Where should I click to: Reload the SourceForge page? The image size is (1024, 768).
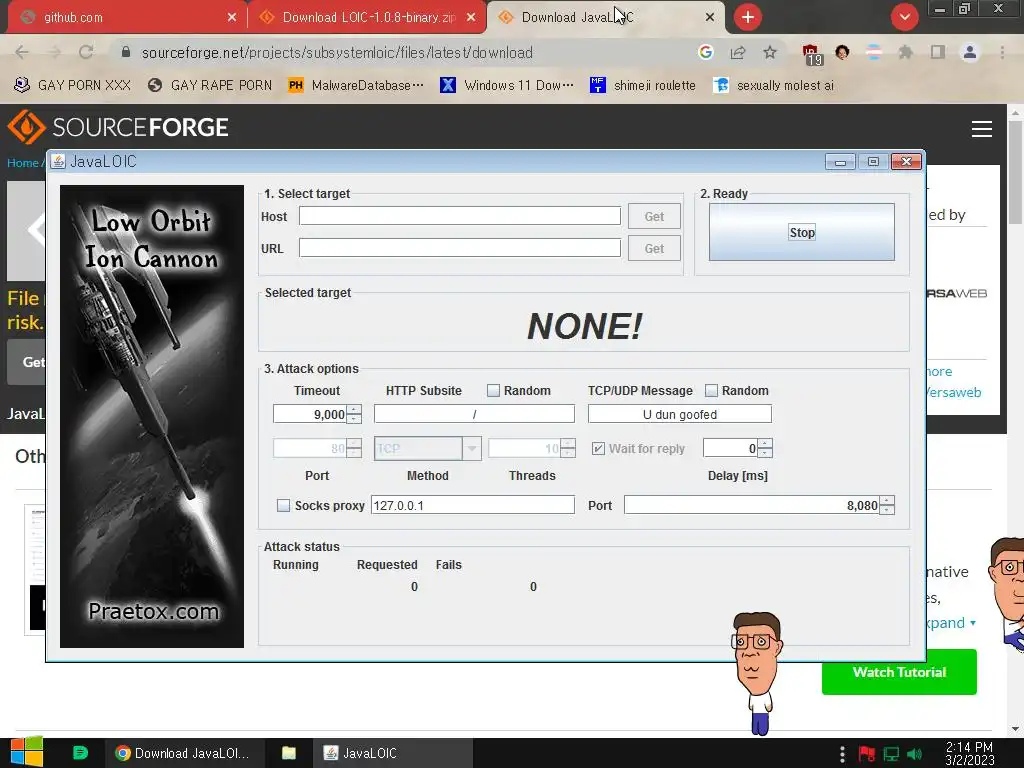86,52
